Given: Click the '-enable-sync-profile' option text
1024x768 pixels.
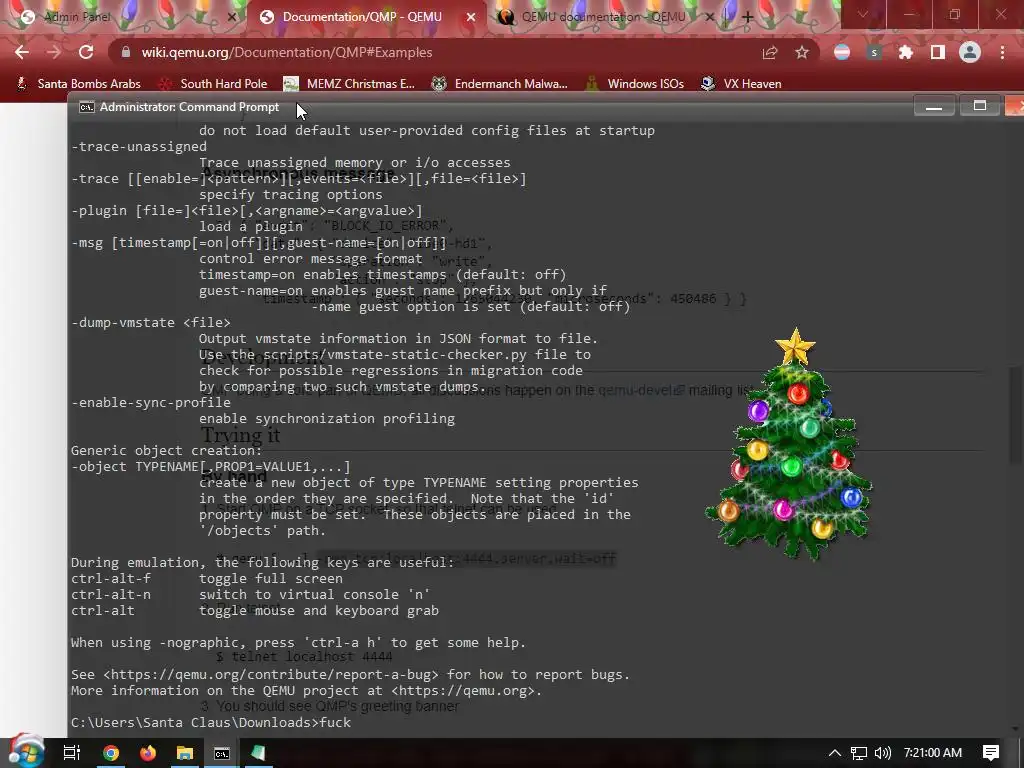Looking at the screenshot, I should click(x=151, y=402).
